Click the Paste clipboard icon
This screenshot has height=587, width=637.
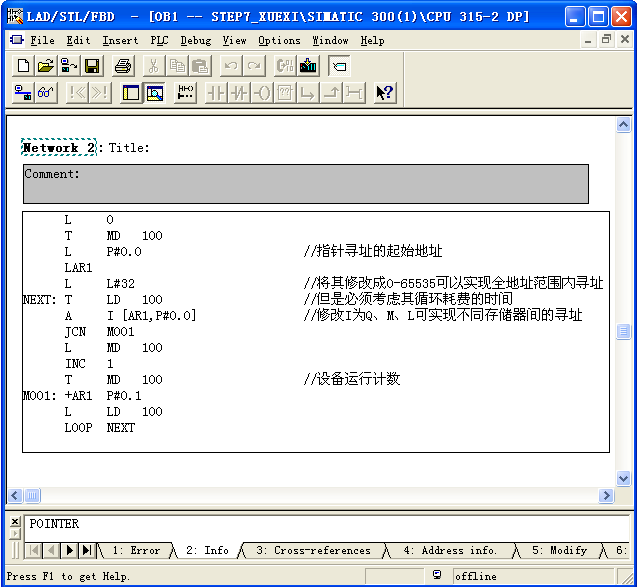(x=200, y=66)
